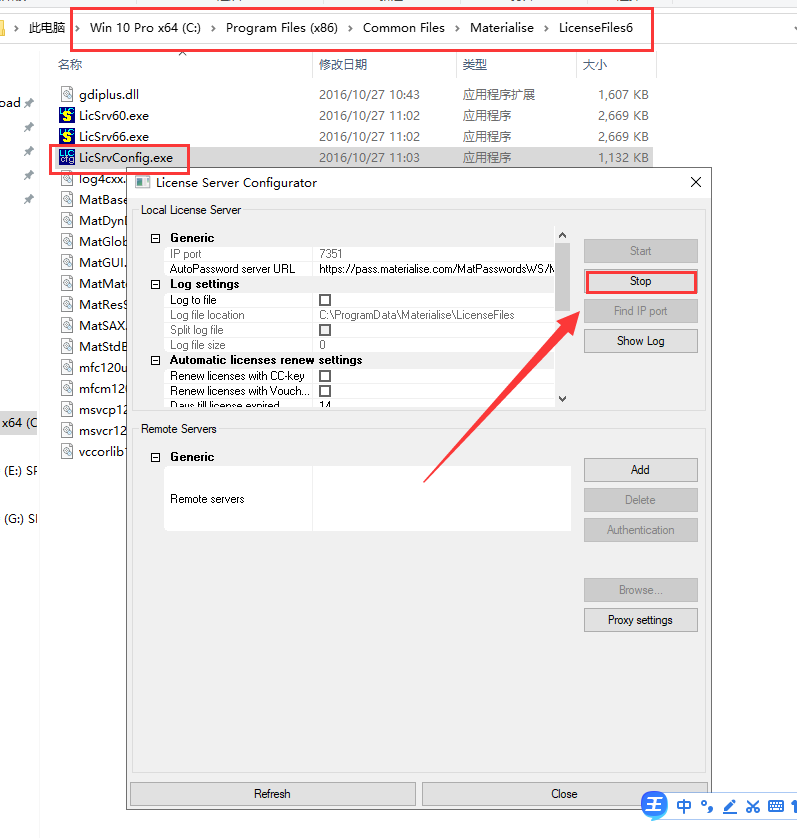Click the IME logo icon in language bar
The height and width of the screenshot is (838, 797).
pyautogui.click(x=654, y=804)
